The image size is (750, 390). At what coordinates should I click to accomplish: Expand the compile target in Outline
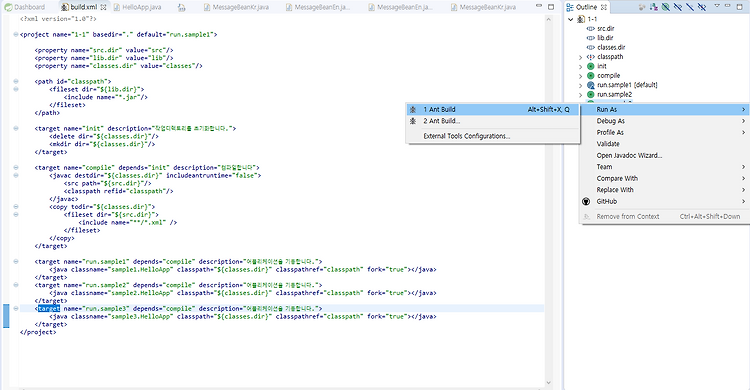tap(581, 76)
